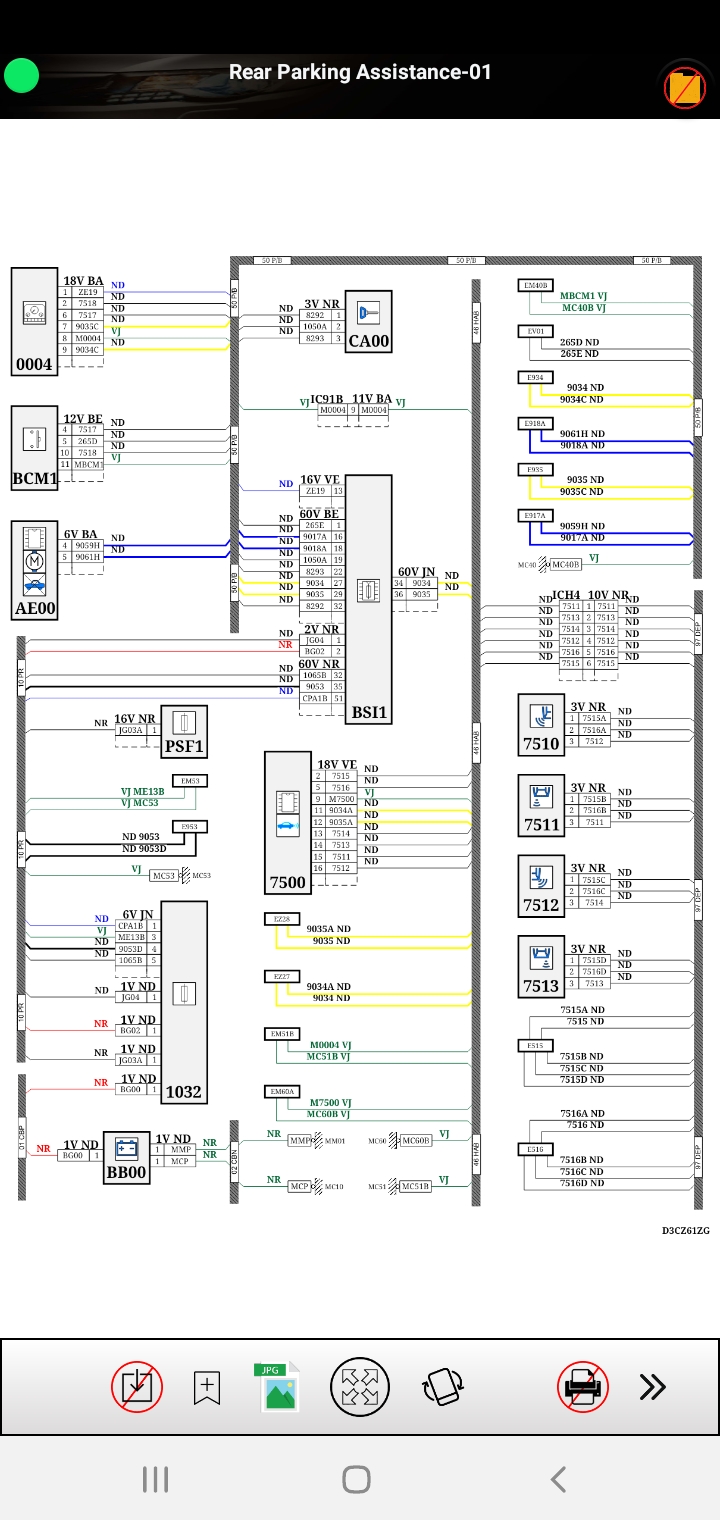Tap the 'IC91B' connector label

[327, 398]
